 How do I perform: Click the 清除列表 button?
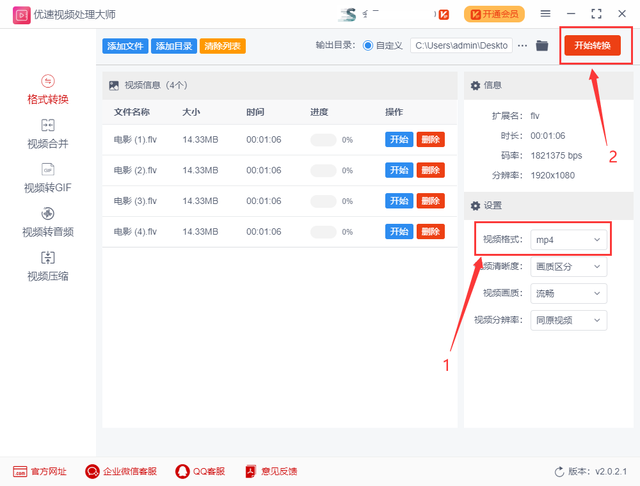(x=222, y=46)
